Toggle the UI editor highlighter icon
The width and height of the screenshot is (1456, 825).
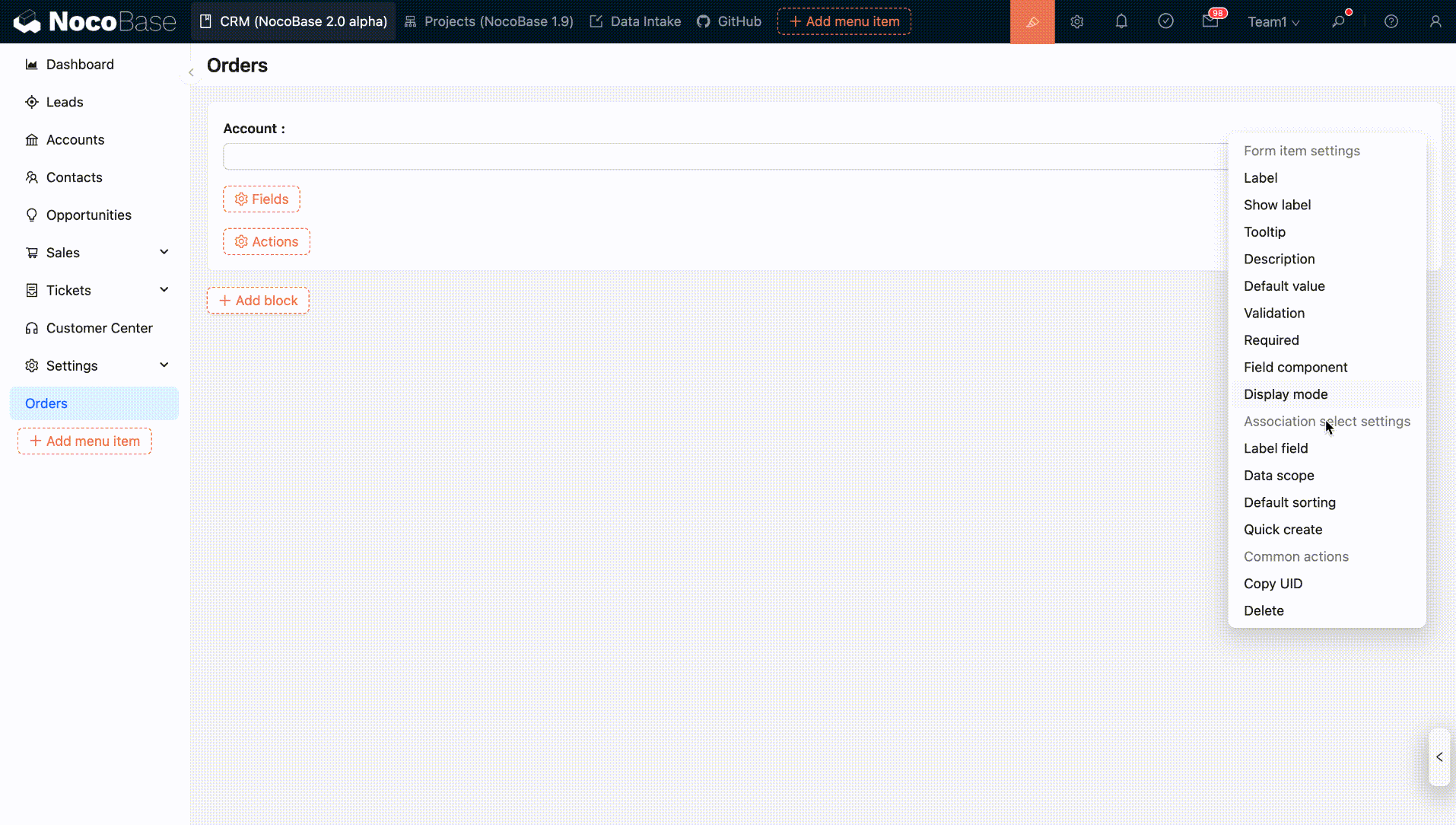coord(1032,22)
